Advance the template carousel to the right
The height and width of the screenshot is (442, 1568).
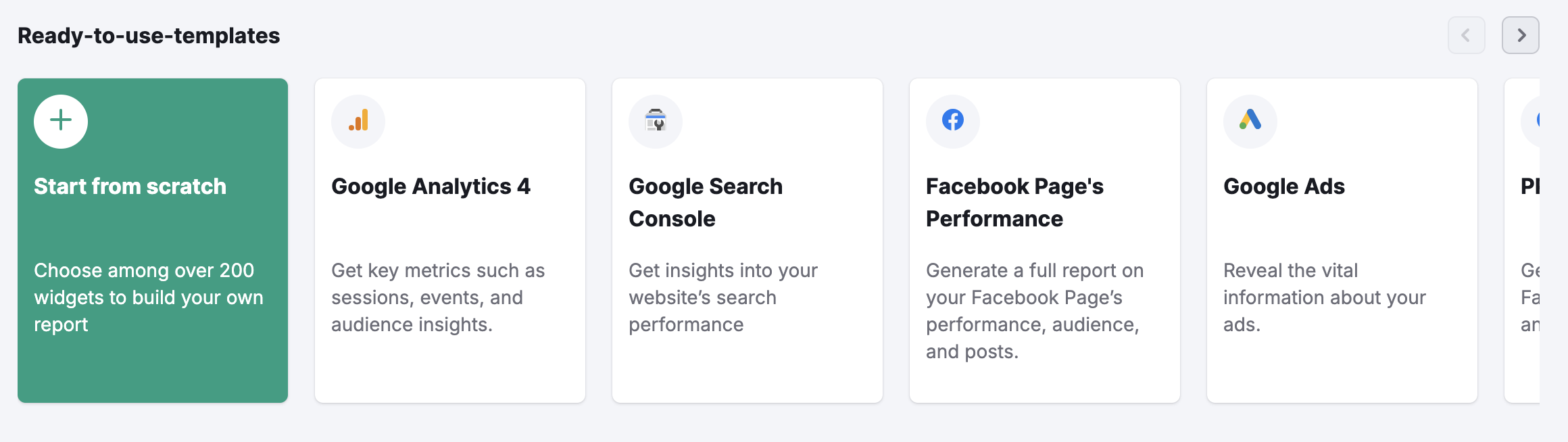(x=1521, y=35)
